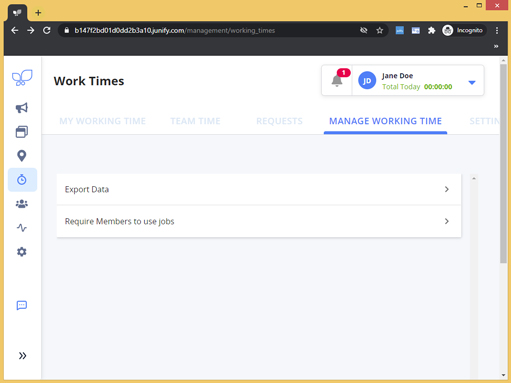Switch to the cut-off Settings tab
This screenshot has height=383, width=511.
484,121
